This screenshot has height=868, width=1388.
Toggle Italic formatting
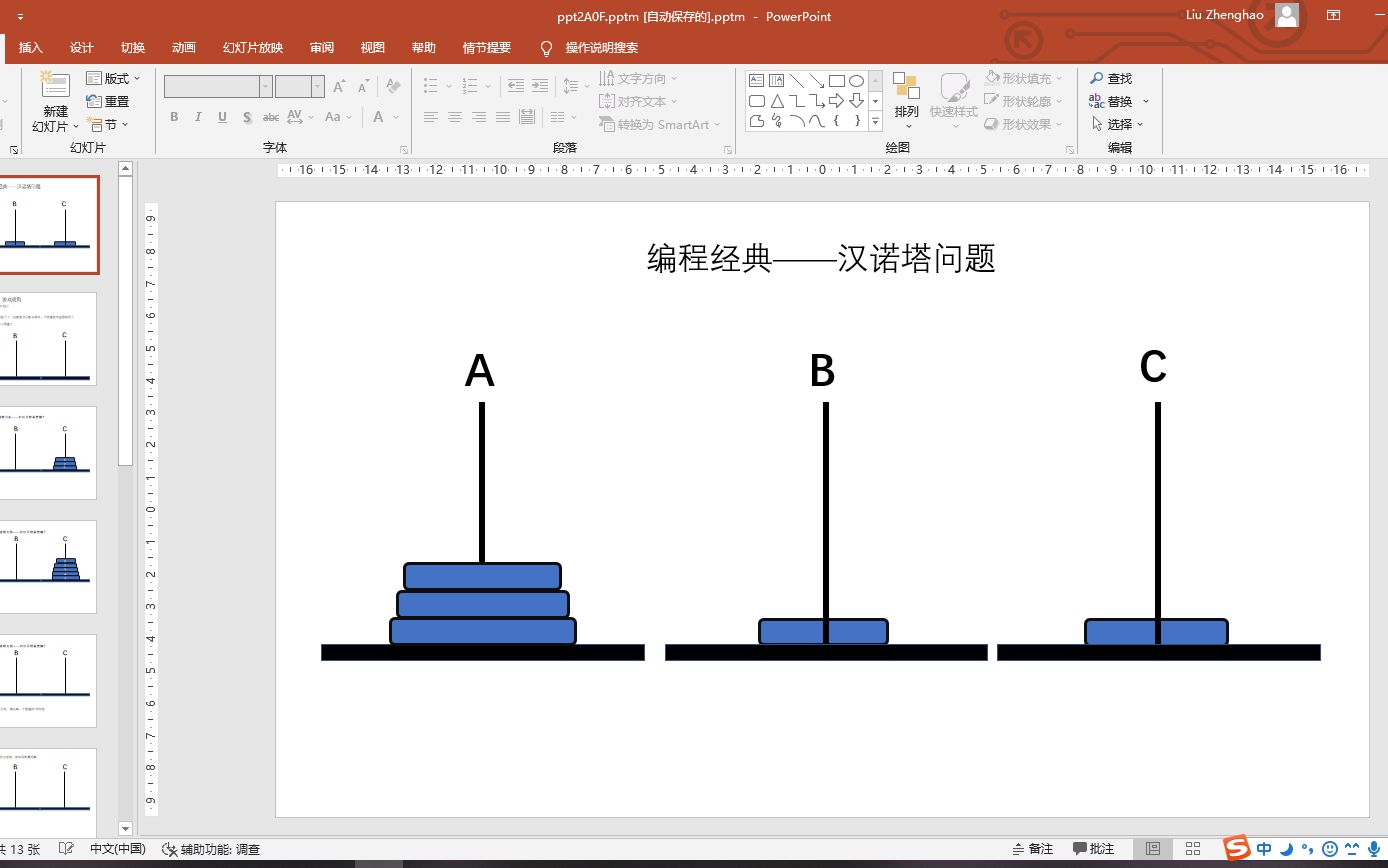pos(198,117)
